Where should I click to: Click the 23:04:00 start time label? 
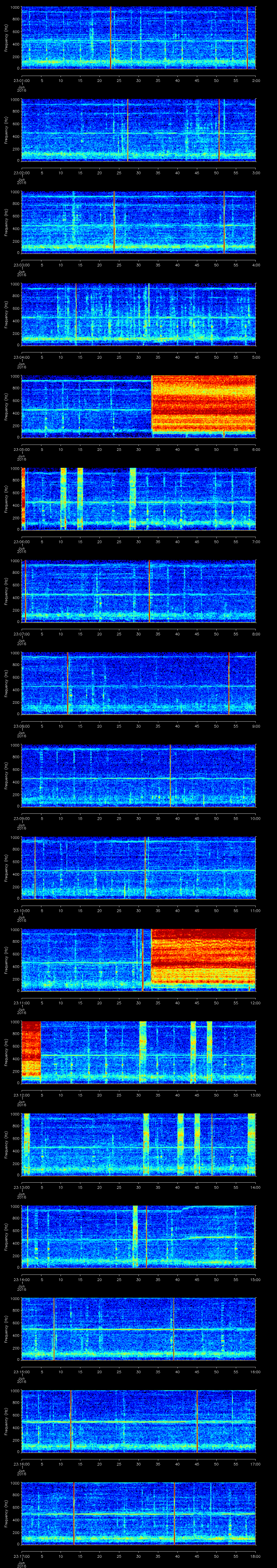tap(21, 357)
